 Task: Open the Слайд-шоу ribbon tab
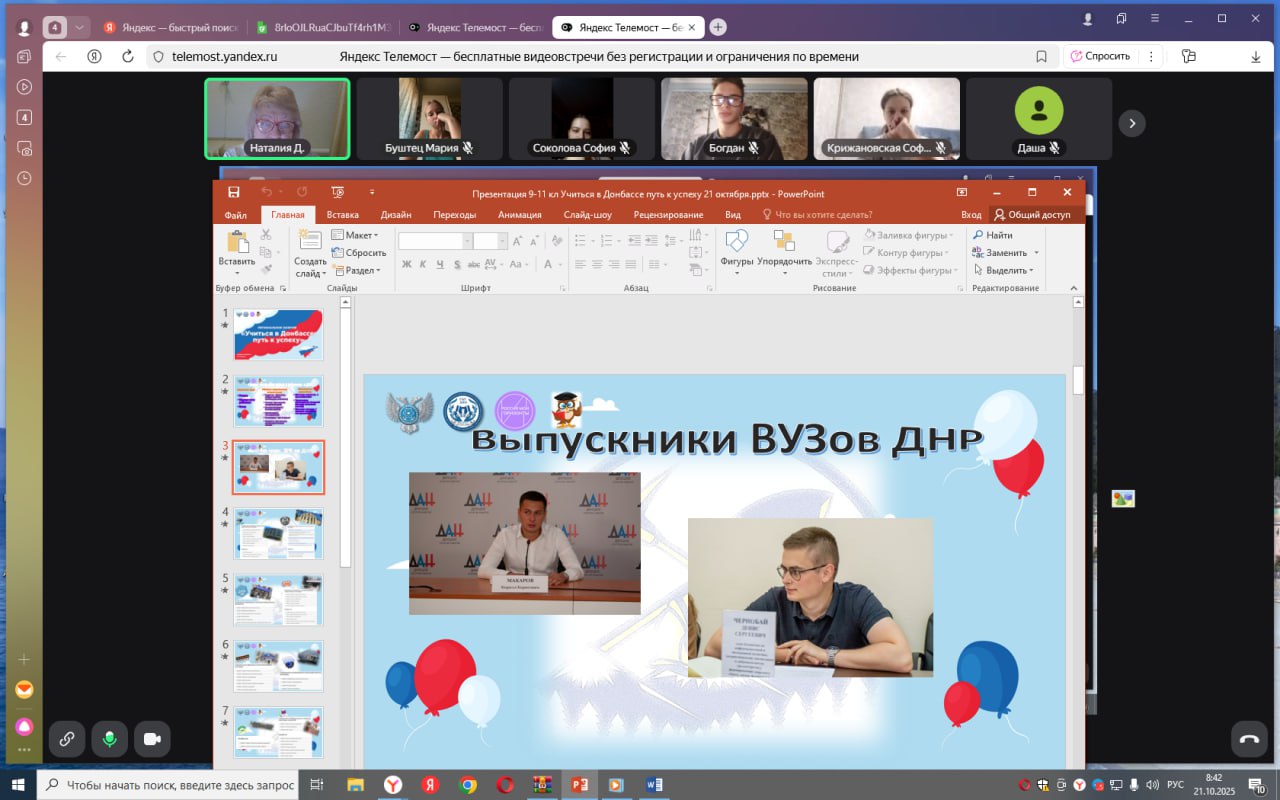(x=587, y=215)
